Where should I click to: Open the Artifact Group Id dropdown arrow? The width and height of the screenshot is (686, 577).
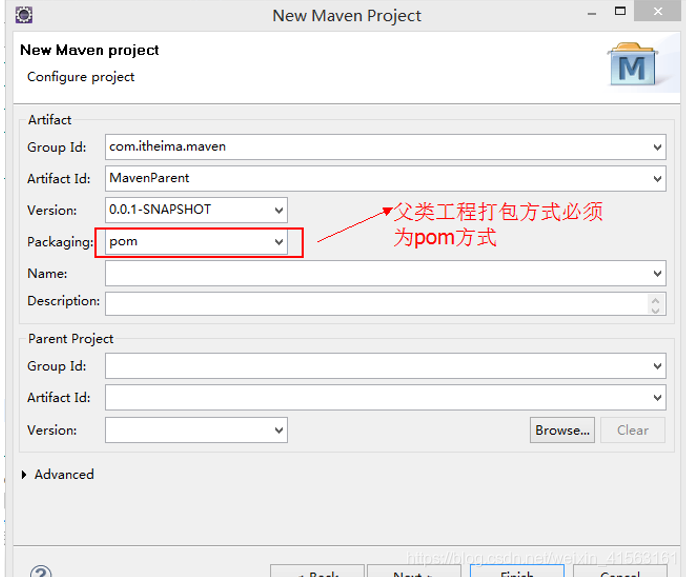(657, 147)
